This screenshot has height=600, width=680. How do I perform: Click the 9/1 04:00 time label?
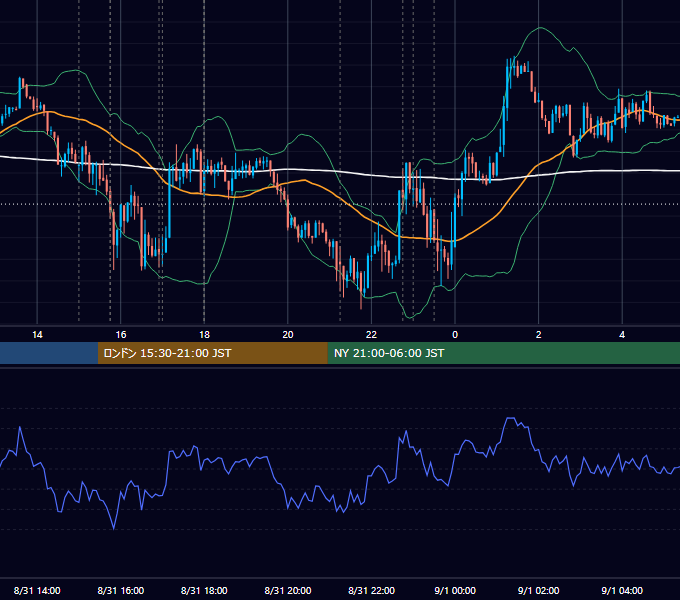(622, 590)
